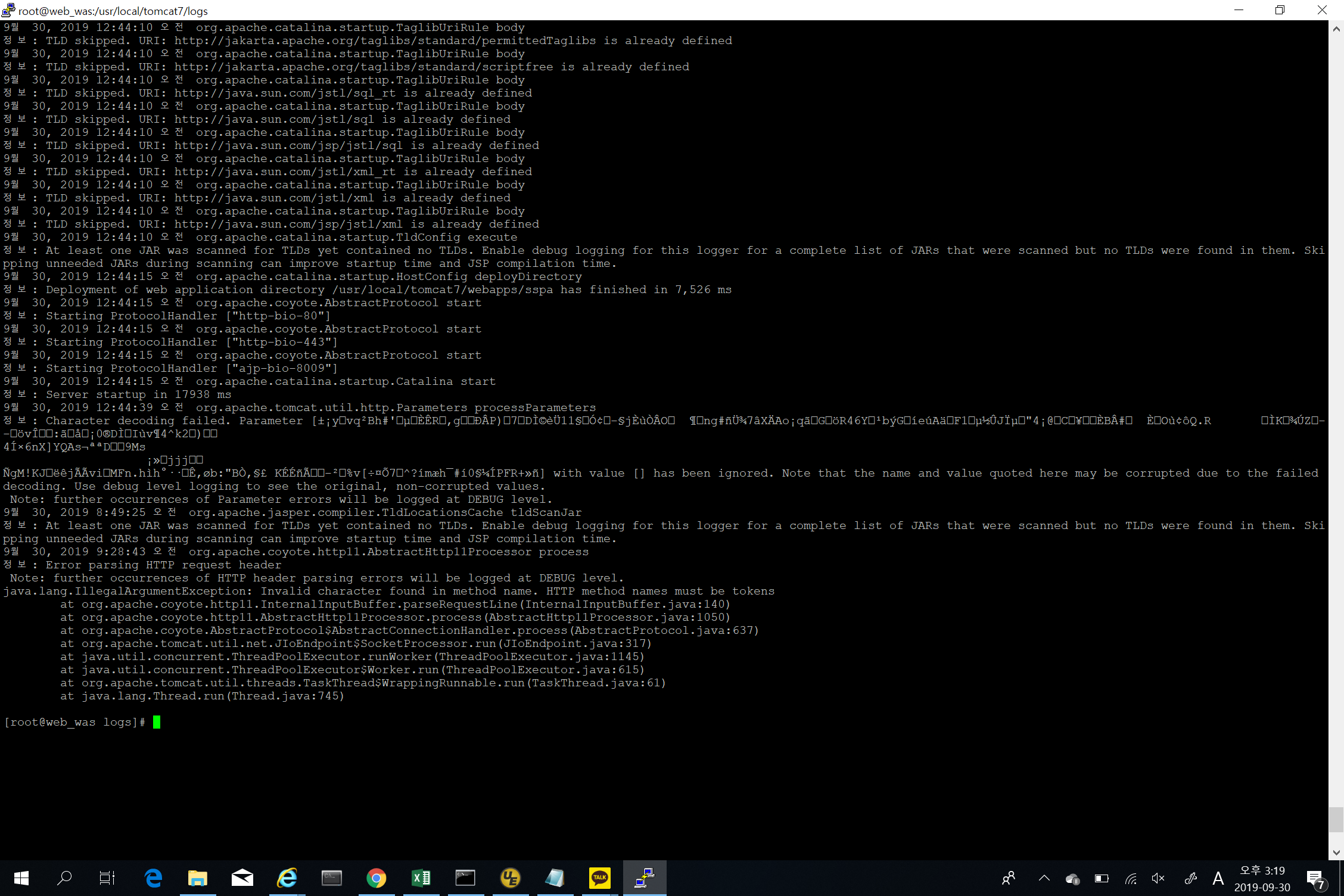
Task: Open File Explorer from the taskbar
Action: click(x=197, y=878)
